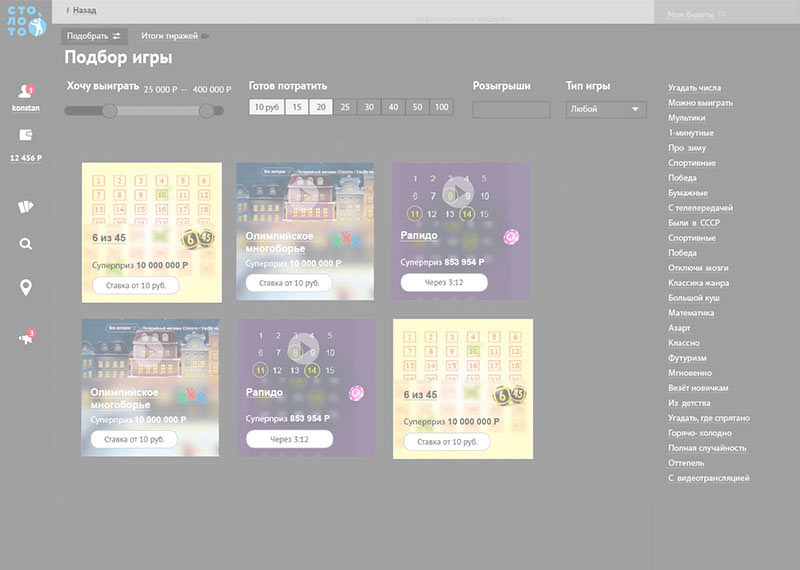Click the location pin icon

pyautogui.click(x=26, y=288)
